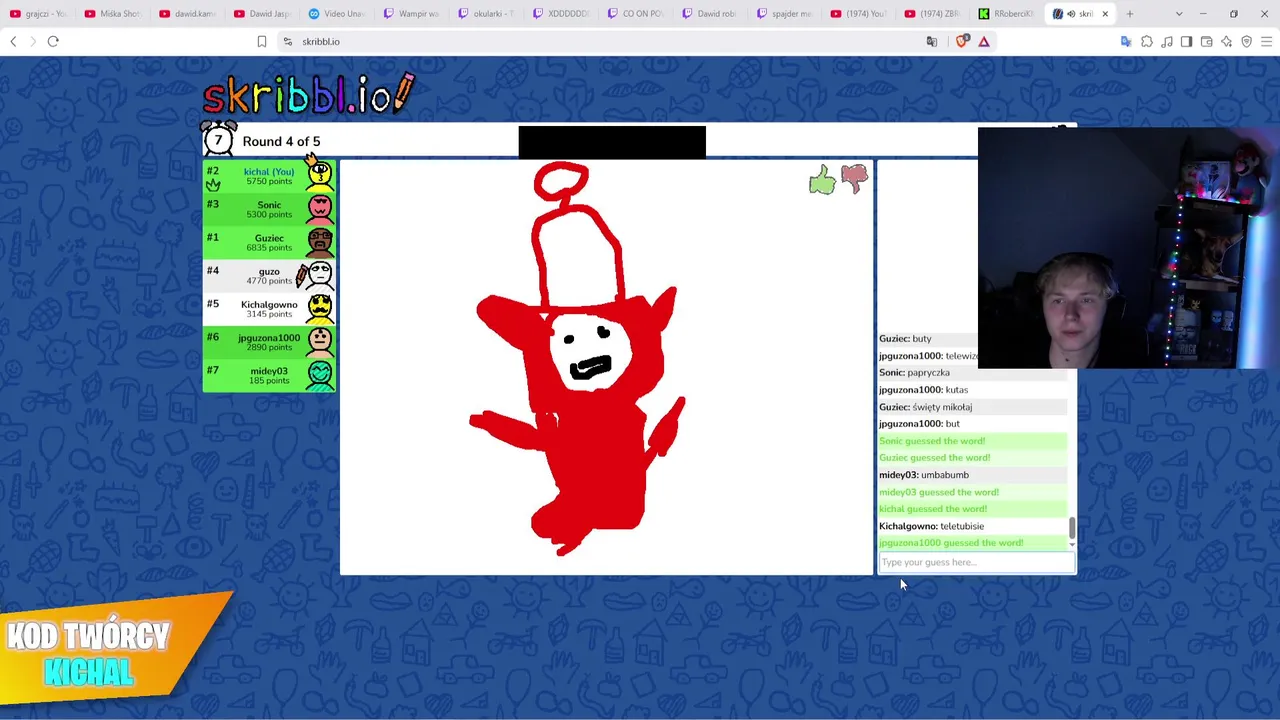This screenshot has height=720, width=1280.
Task: Click the browser forward arrow
Action: click(x=33, y=41)
